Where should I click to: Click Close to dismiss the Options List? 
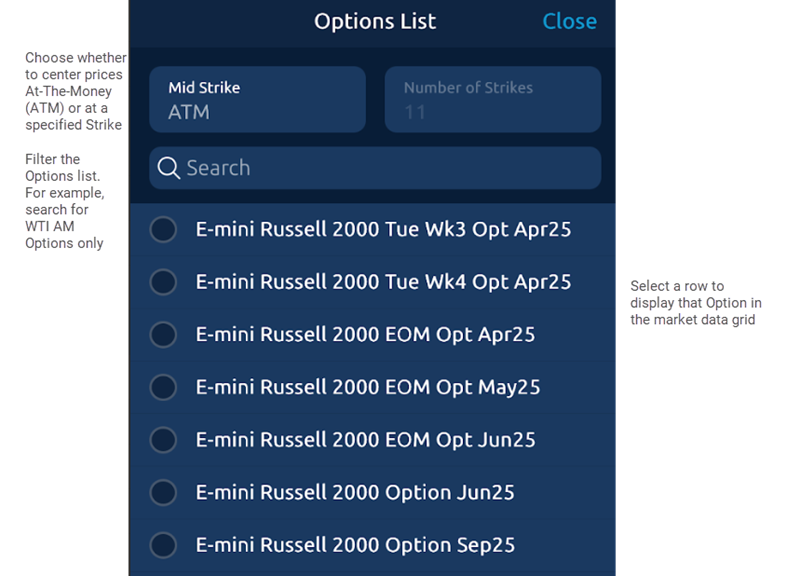click(569, 21)
